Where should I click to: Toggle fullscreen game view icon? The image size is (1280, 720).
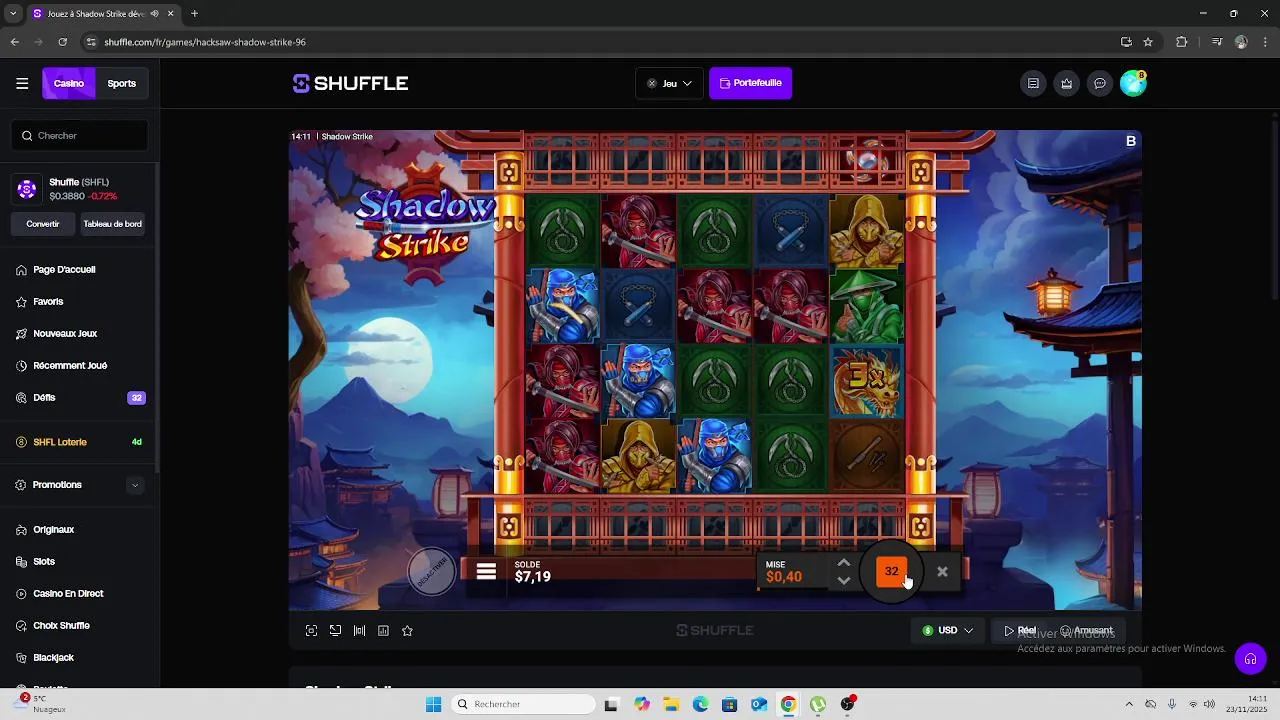[x=311, y=631]
